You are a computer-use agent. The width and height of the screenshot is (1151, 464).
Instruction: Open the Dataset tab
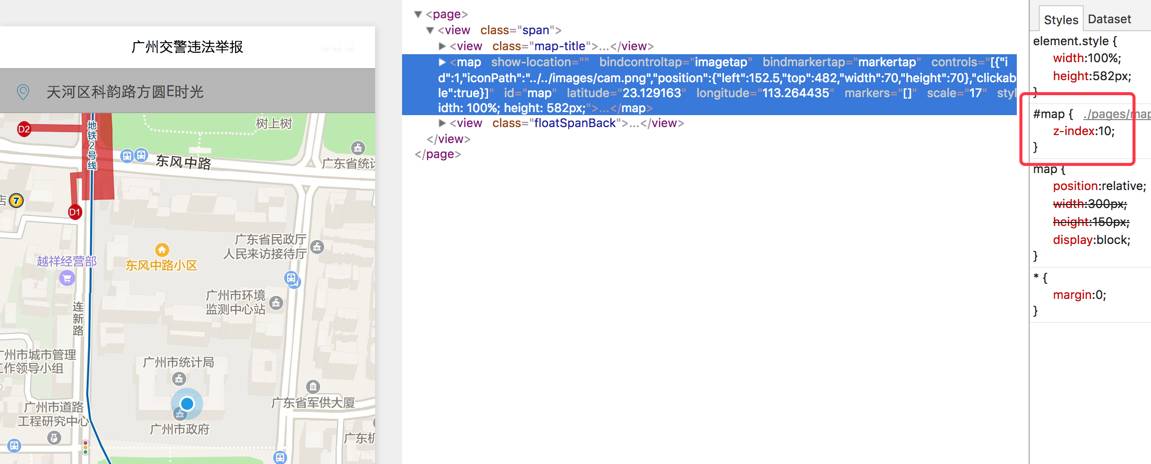[1109, 19]
